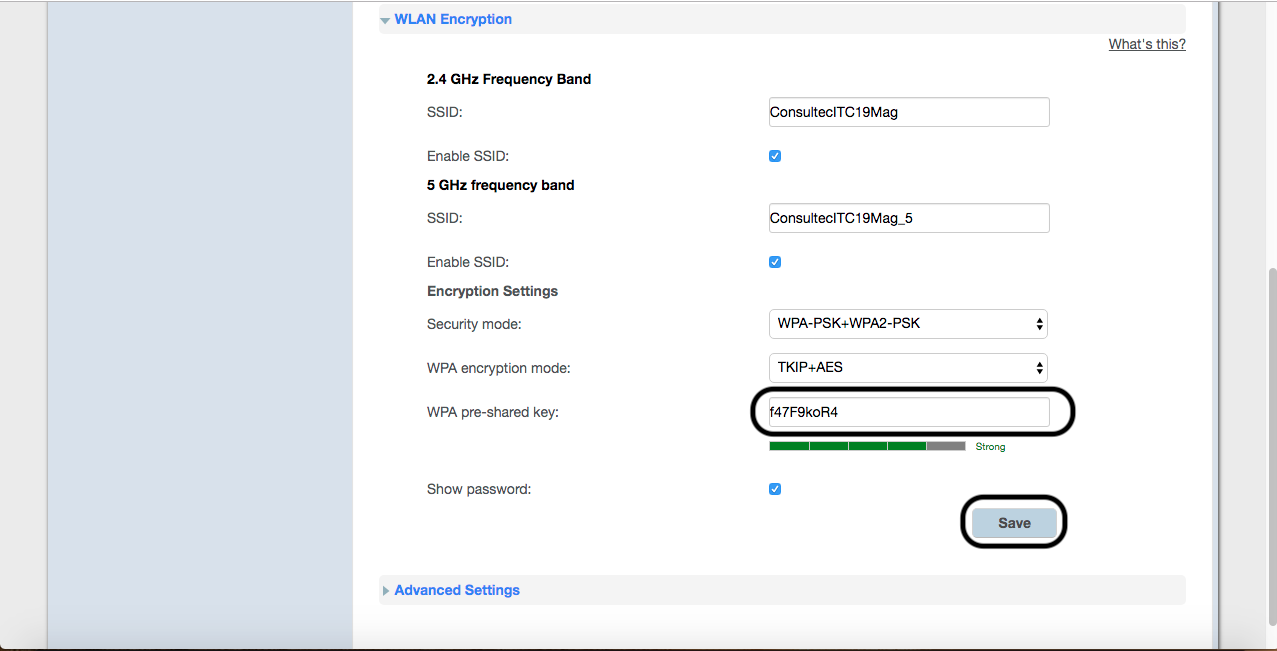Viewport: 1277px width, 651px height.
Task: Open the Security mode dropdown
Action: pos(907,324)
